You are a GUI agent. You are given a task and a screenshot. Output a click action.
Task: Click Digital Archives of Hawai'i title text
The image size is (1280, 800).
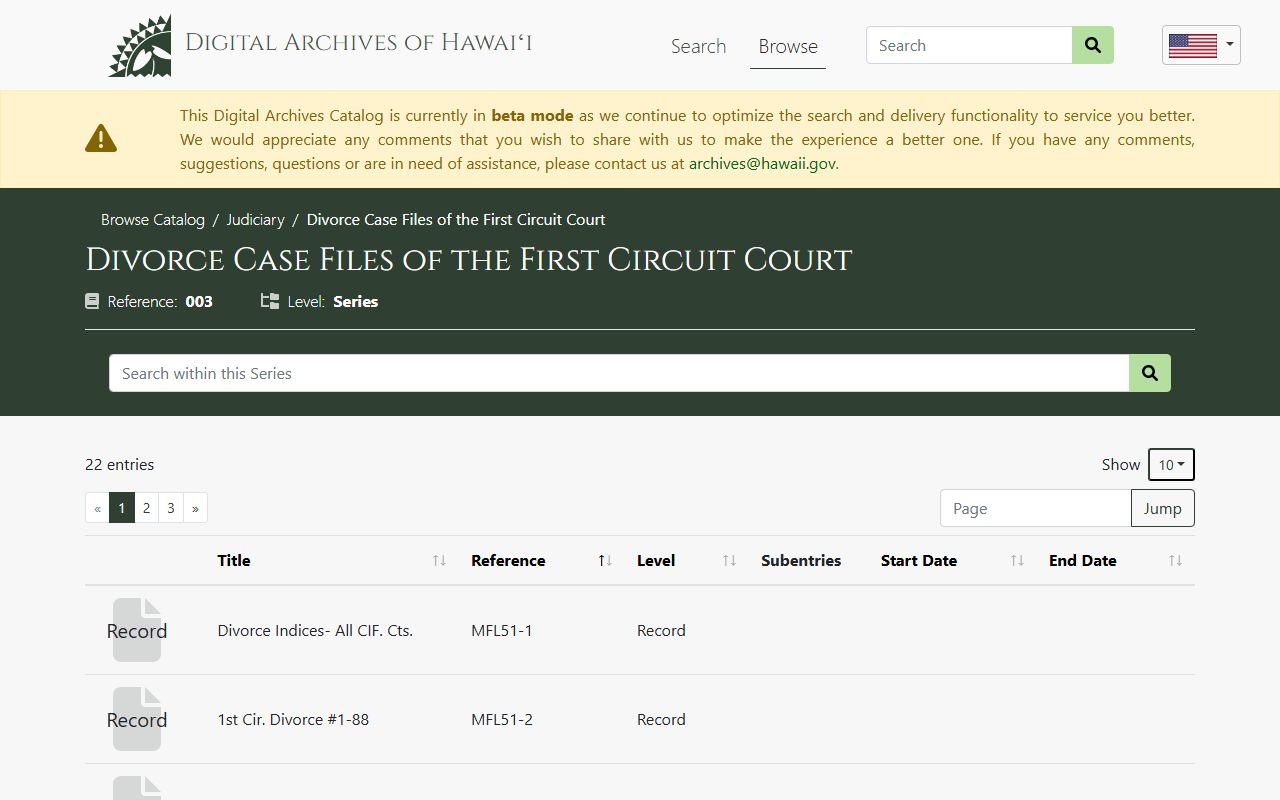tap(358, 42)
